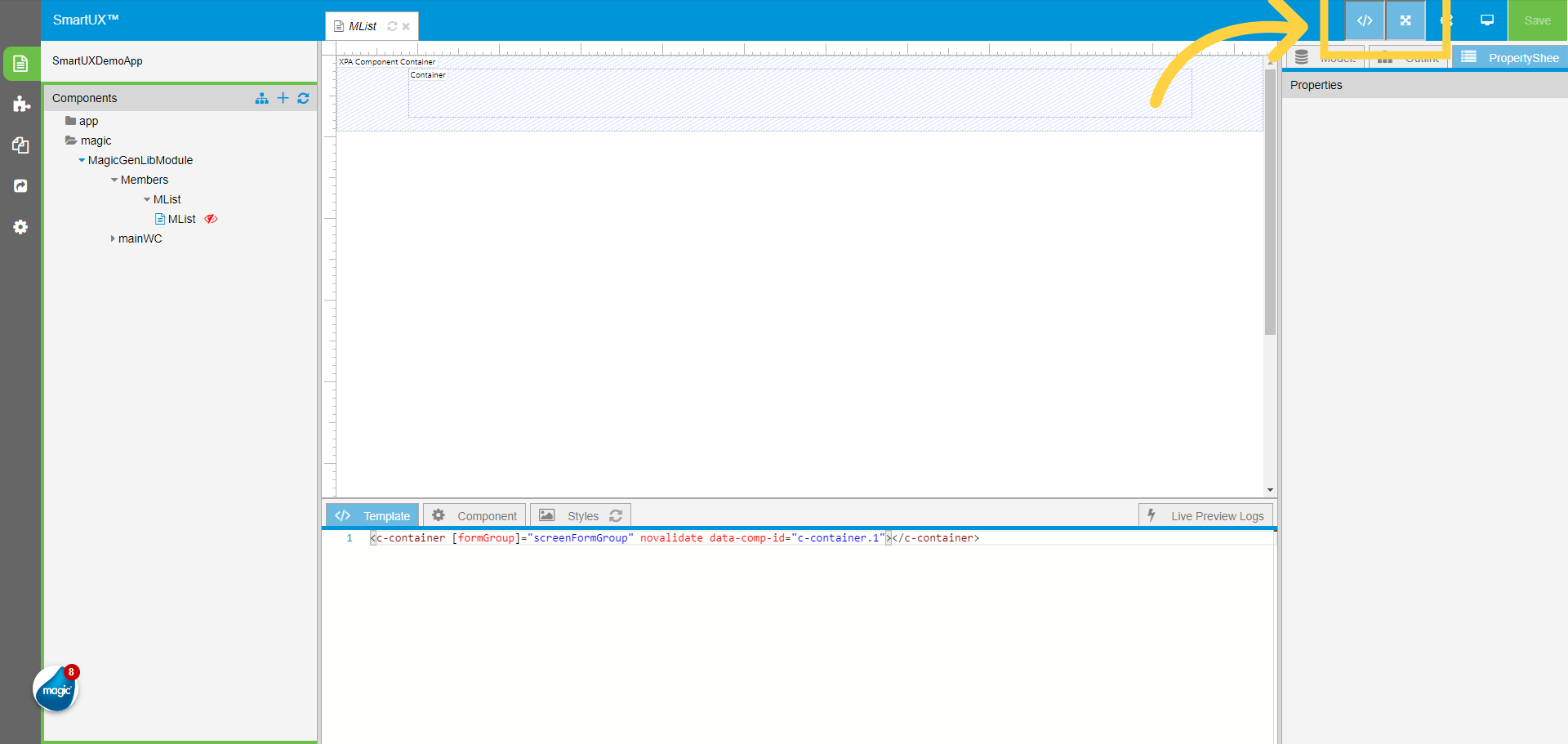This screenshot has height=744, width=1568.
Task: Click the fullscreen expand icon in the top toolbar
Action: click(x=1405, y=20)
